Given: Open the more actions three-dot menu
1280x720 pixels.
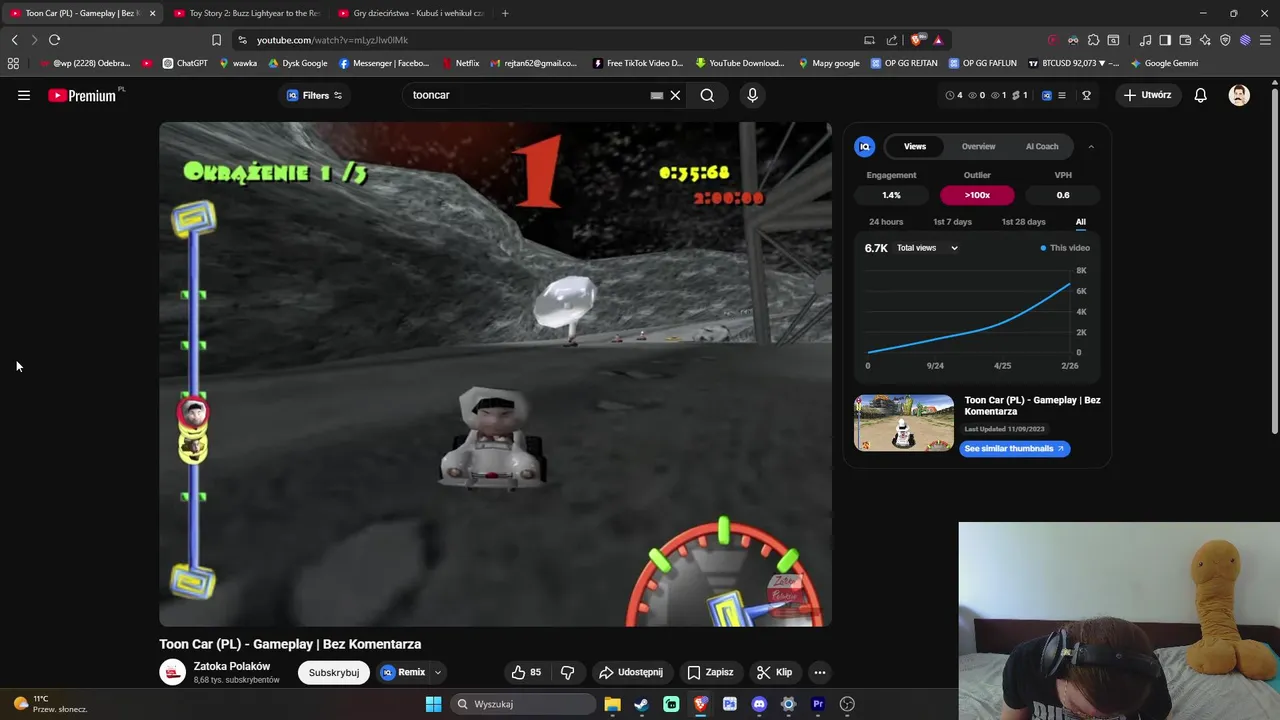Looking at the screenshot, I should (x=819, y=672).
